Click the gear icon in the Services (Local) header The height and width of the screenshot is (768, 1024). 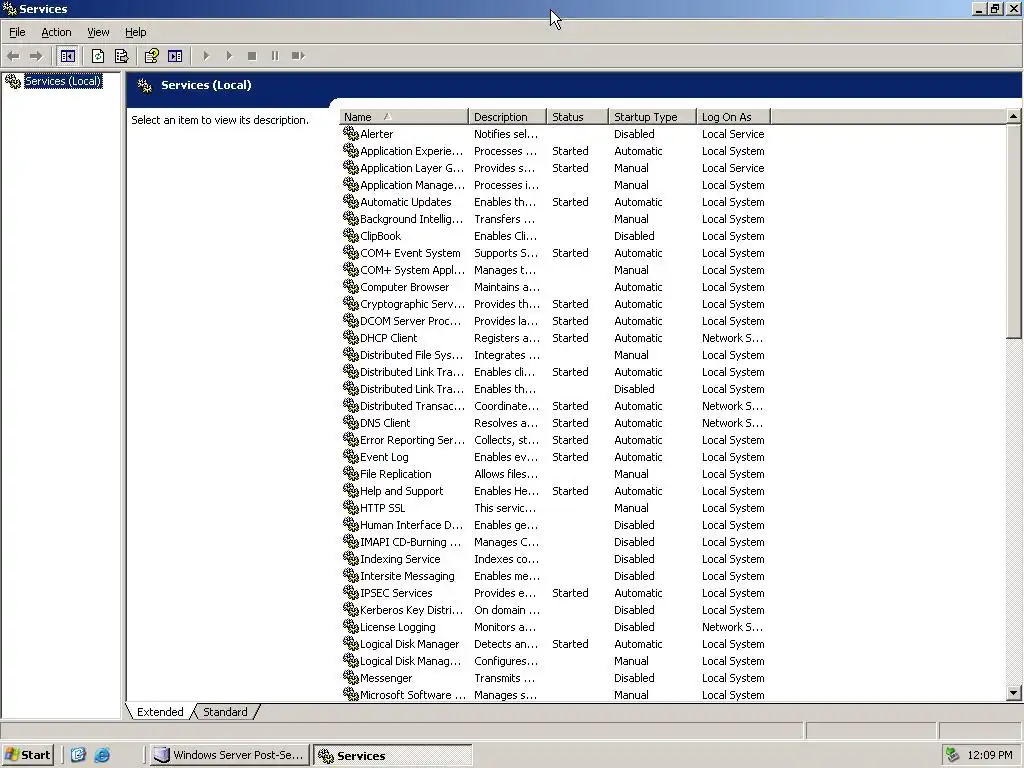tap(145, 85)
